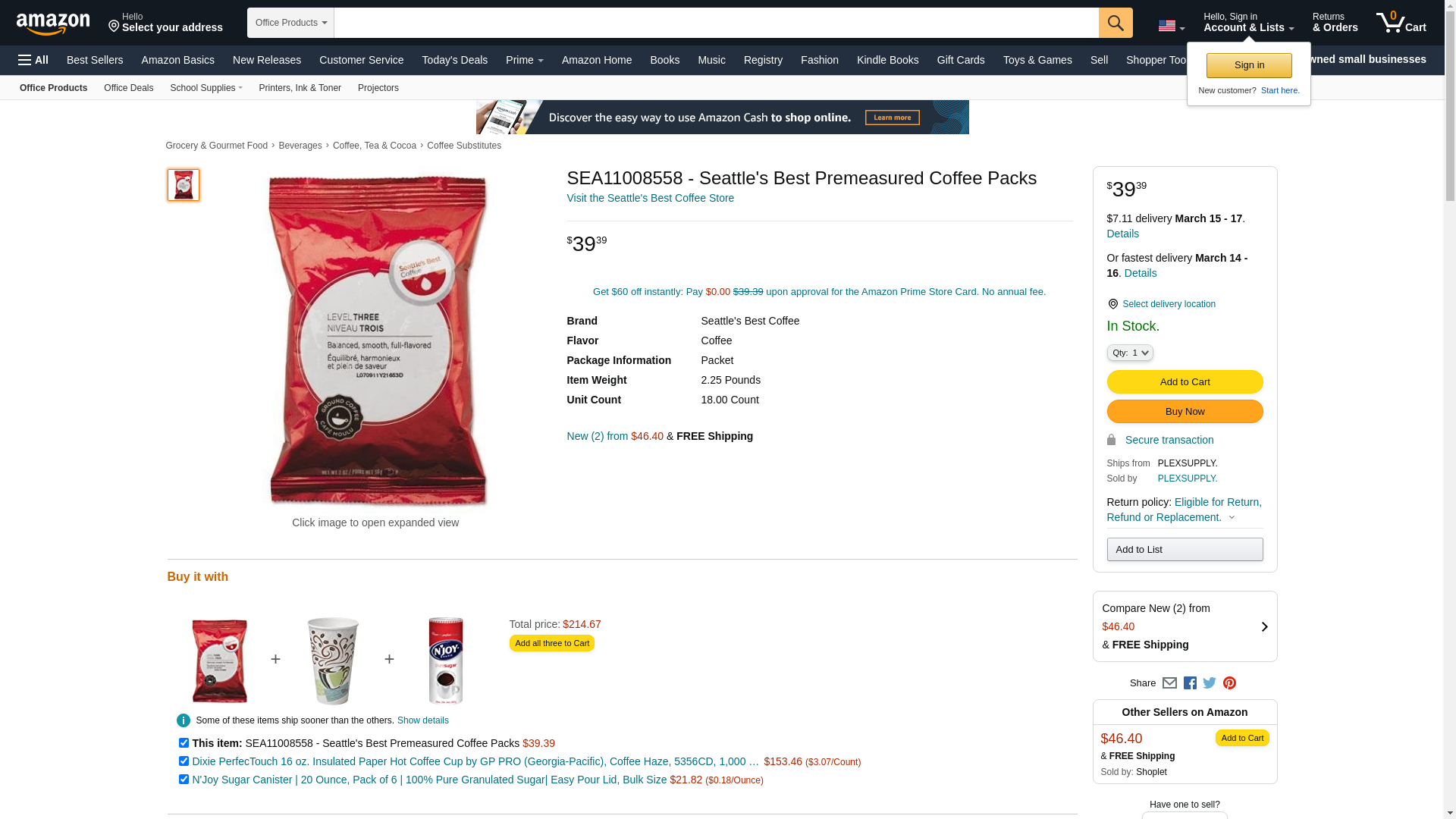Expand the Office Products search category dropdown

click(x=290, y=23)
